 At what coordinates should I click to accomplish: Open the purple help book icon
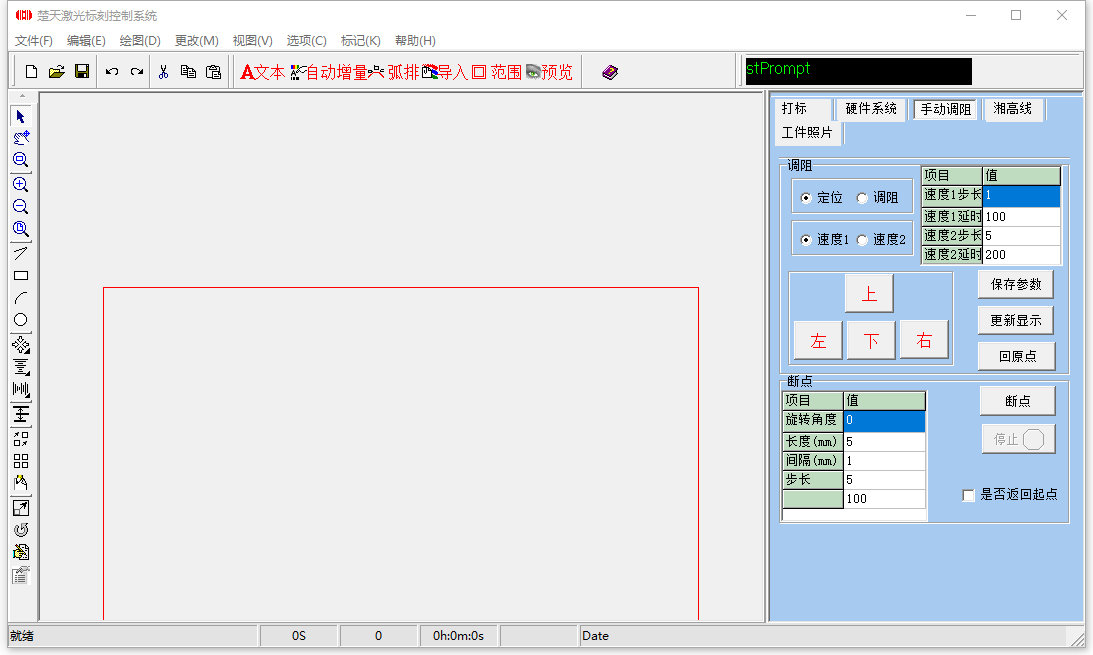point(610,72)
